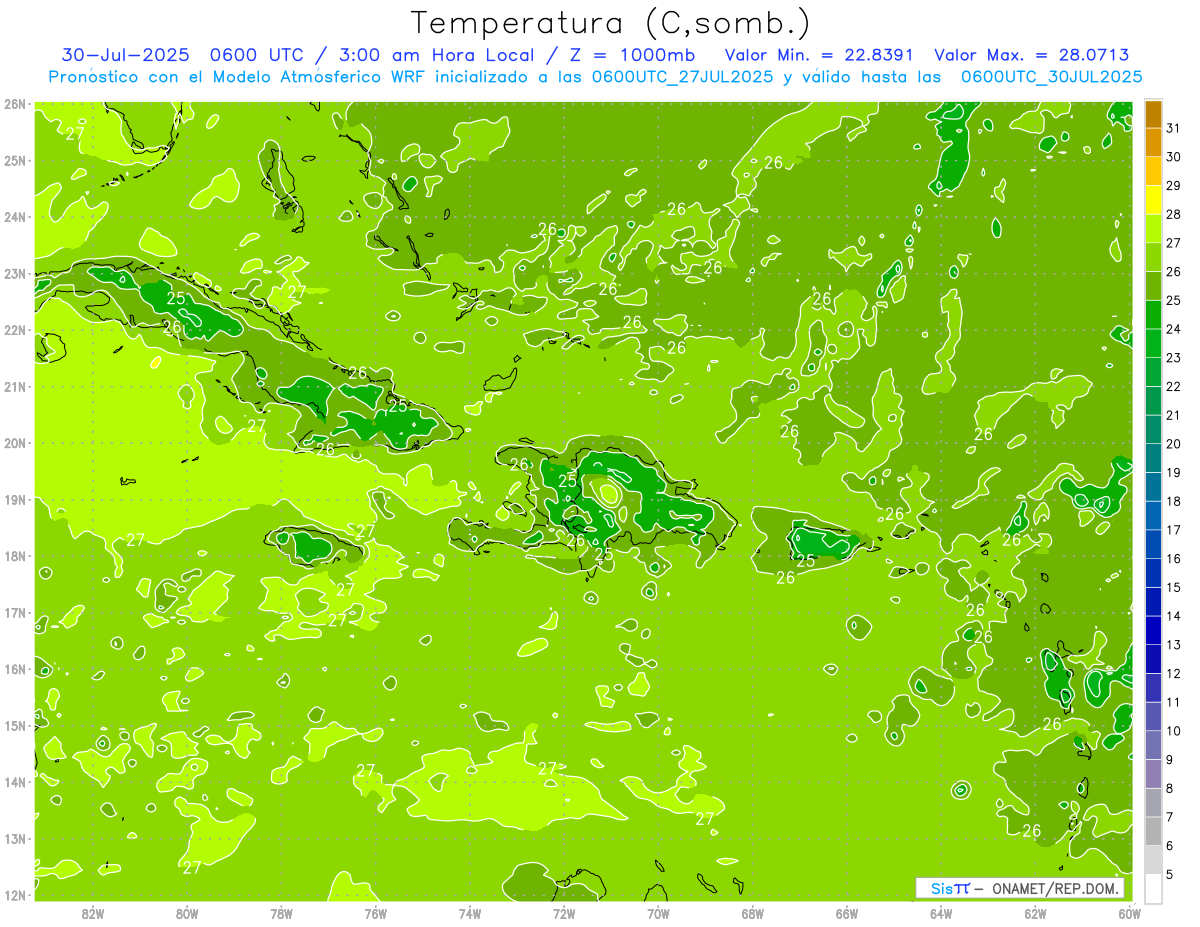
Task: Select longitude axis label "82W"
Action: click(93, 914)
